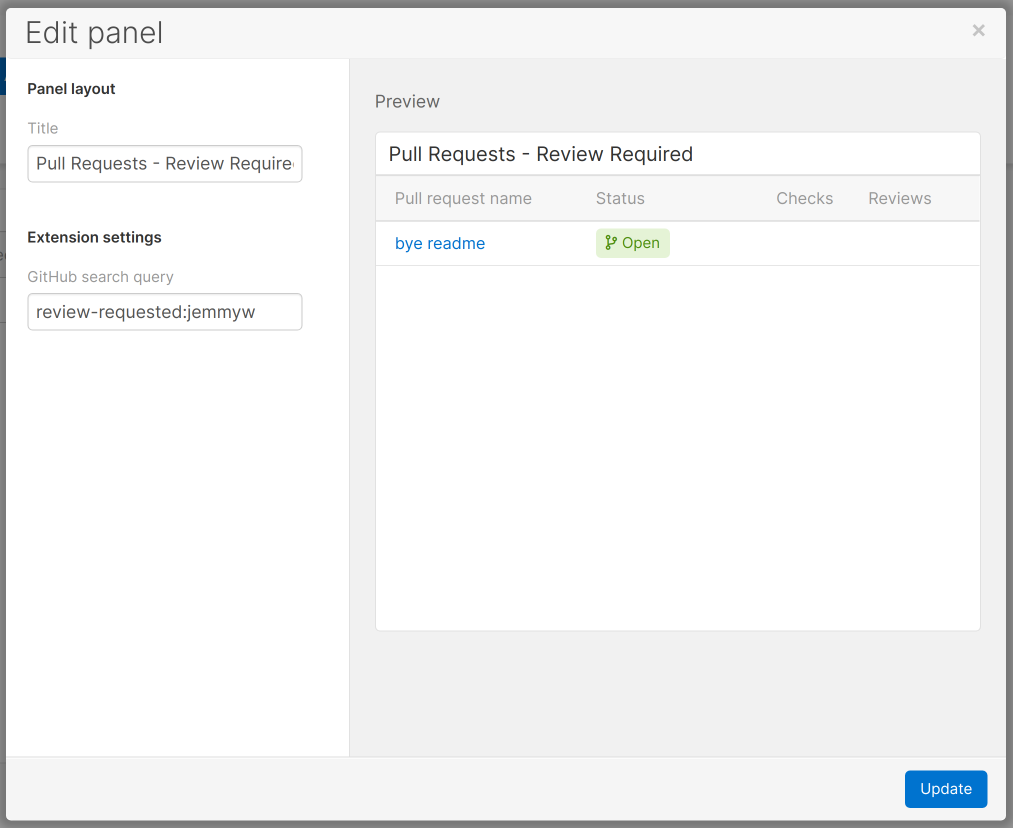This screenshot has height=828, width=1013.
Task: Click the Preview label
Action: coord(407,101)
